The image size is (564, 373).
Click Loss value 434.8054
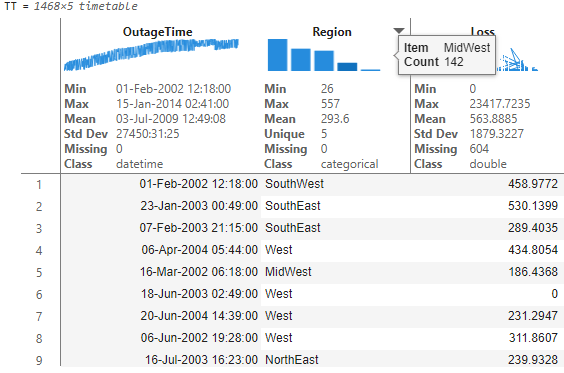pos(533,250)
